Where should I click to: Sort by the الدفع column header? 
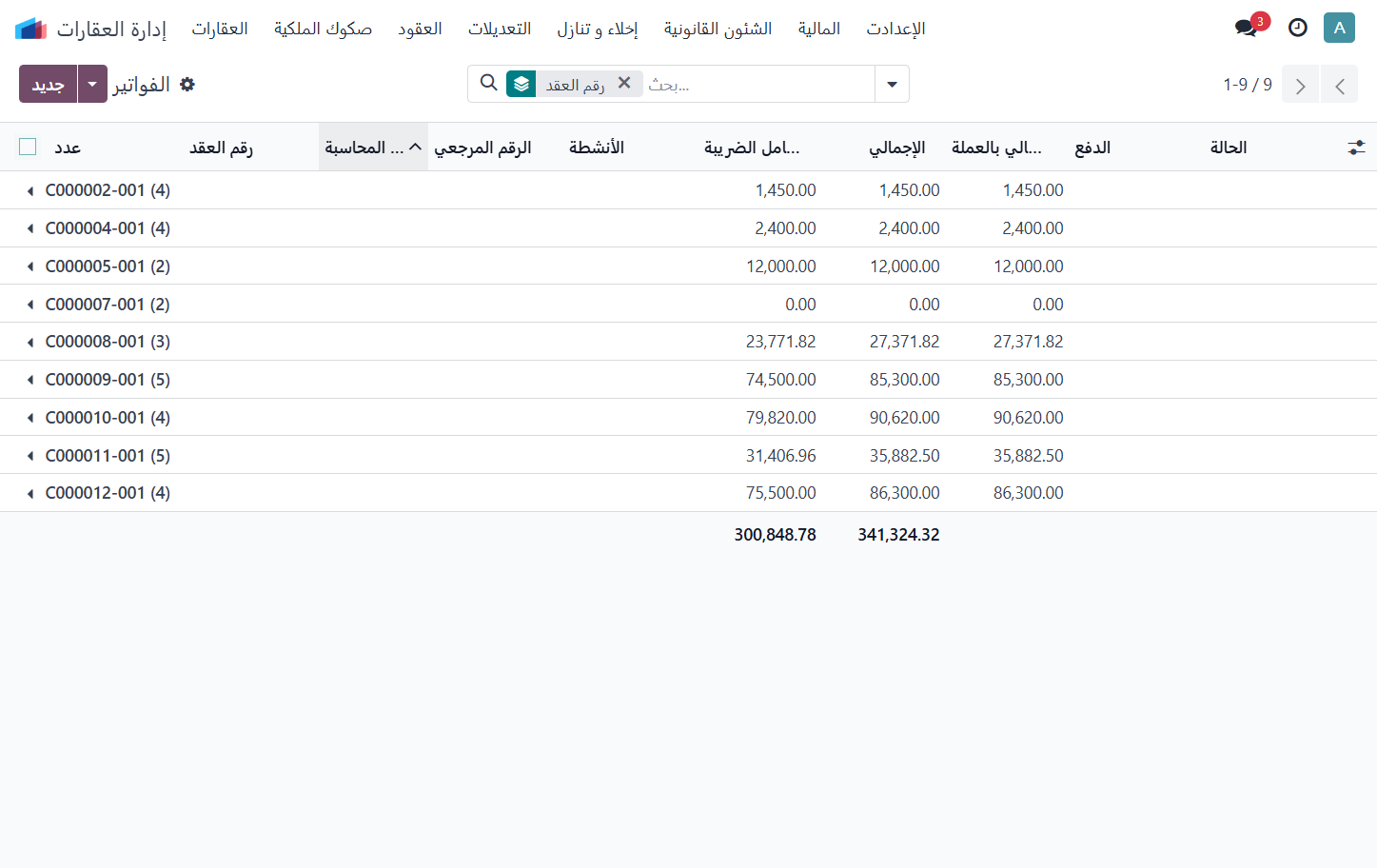click(1092, 148)
